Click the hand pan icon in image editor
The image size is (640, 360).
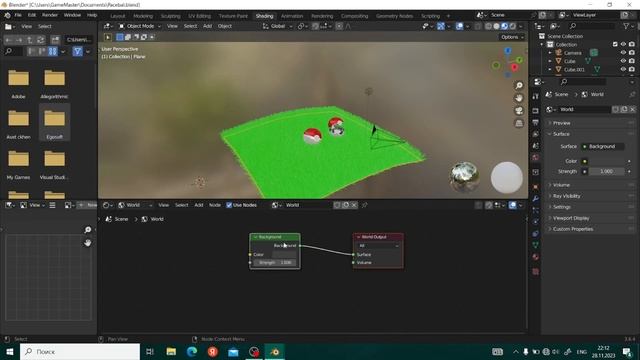[88, 243]
